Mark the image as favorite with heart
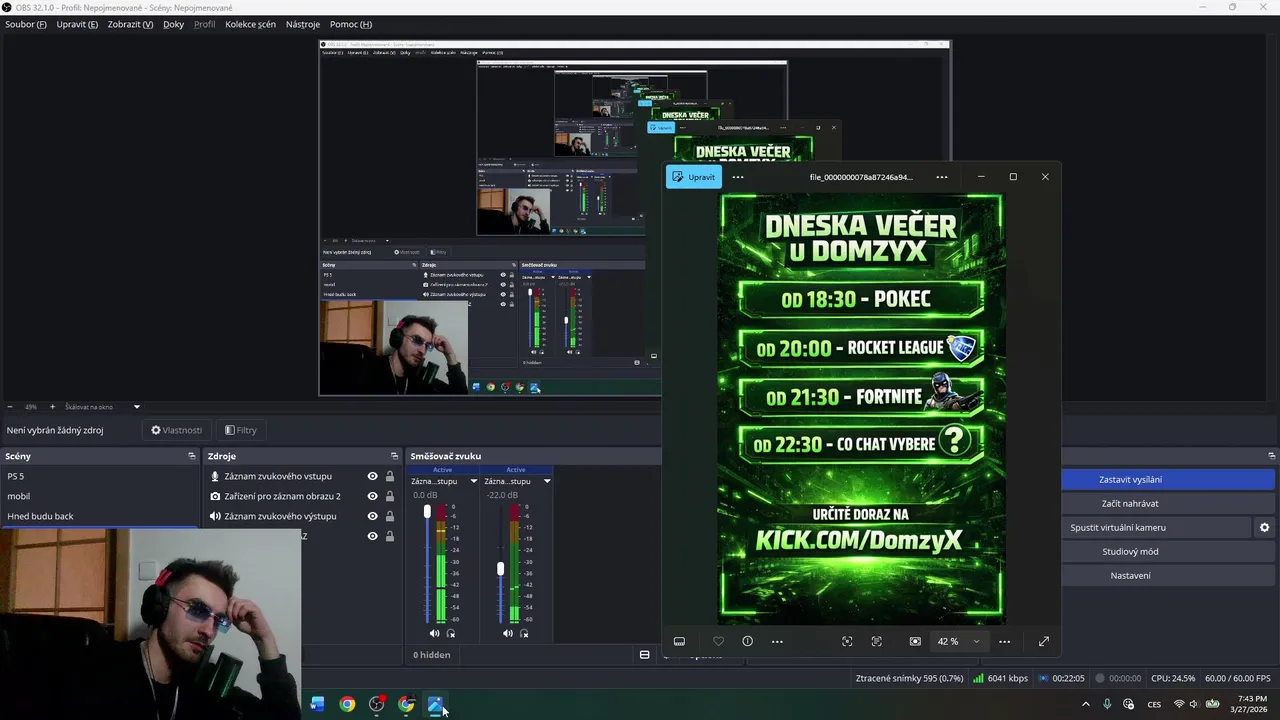Viewport: 1280px width, 720px height. (718, 641)
